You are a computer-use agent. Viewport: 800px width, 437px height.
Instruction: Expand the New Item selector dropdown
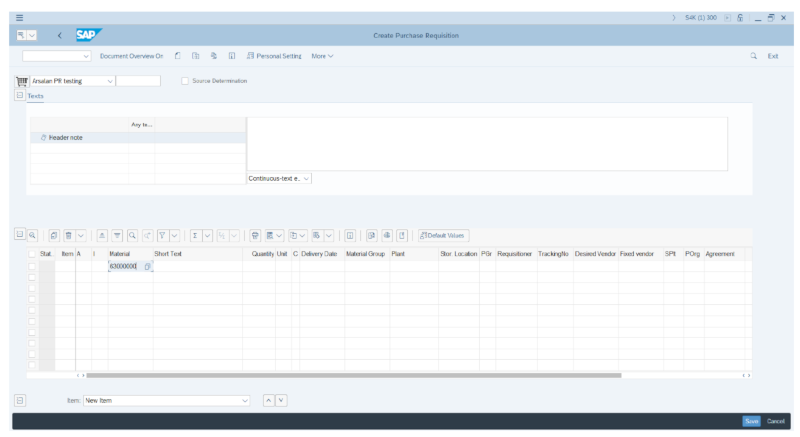click(x=246, y=400)
